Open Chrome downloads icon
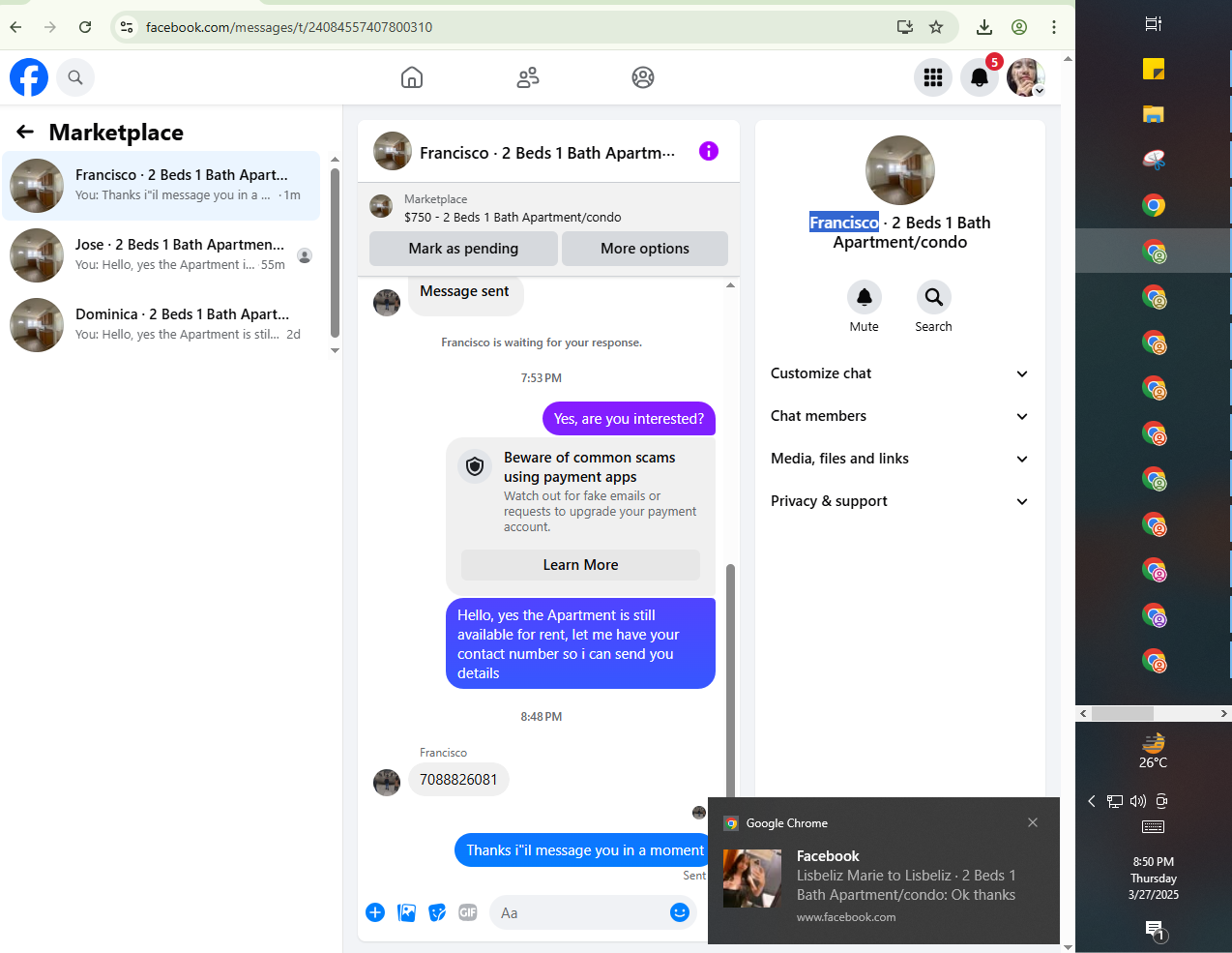This screenshot has height=953, width=1232. (x=984, y=27)
